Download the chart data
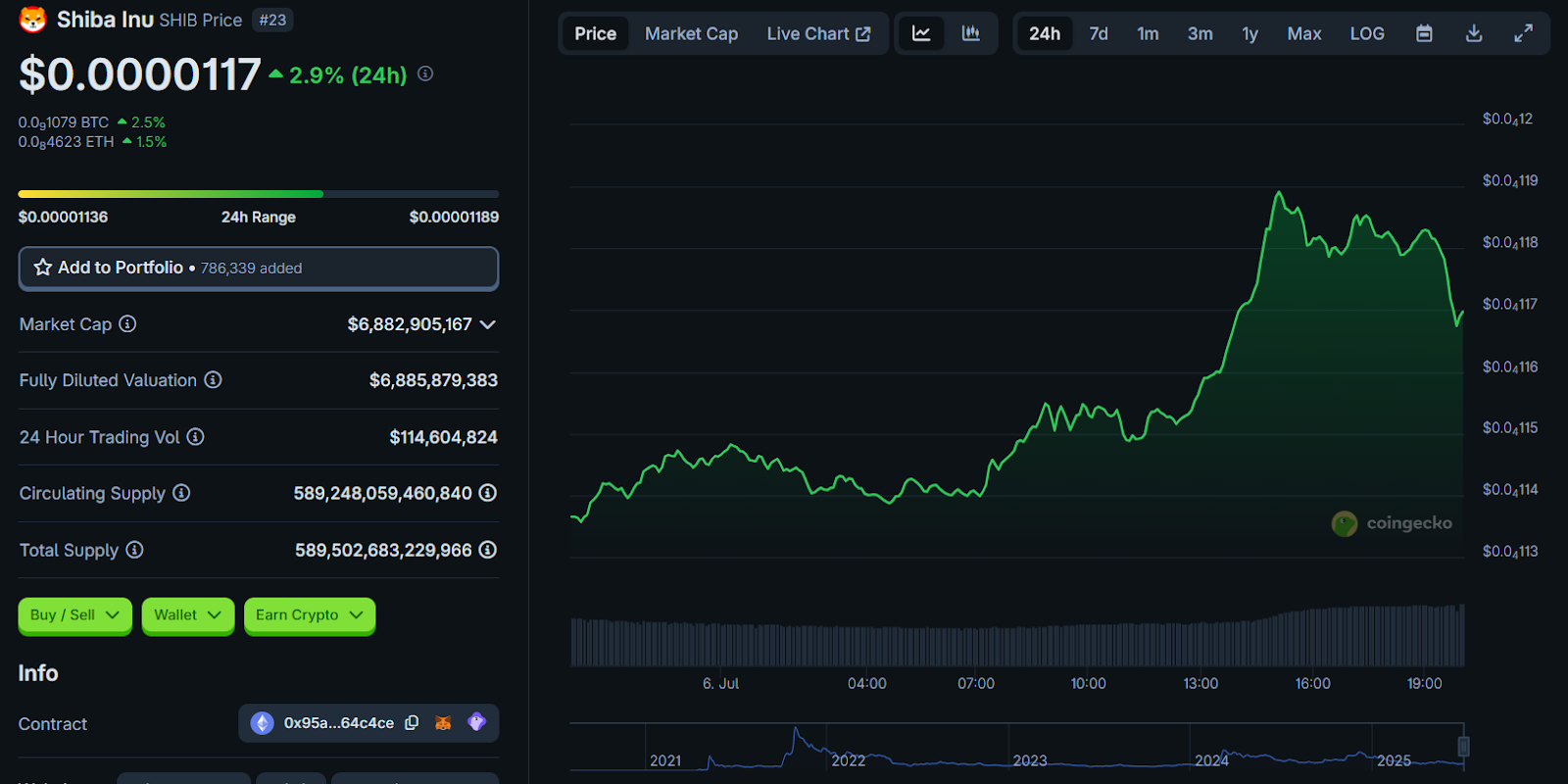The image size is (1568, 784). click(x=1473, y=33)
